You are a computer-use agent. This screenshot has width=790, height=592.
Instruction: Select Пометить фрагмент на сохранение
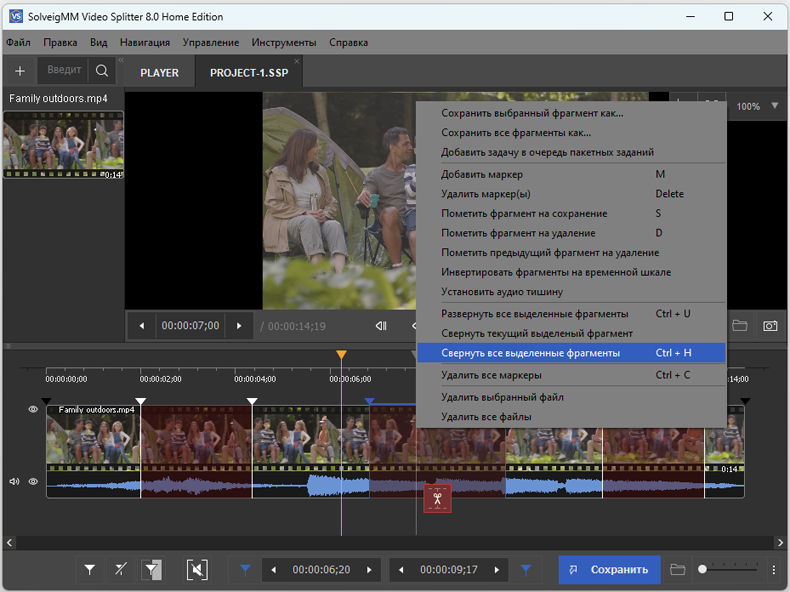pos(571,214)
